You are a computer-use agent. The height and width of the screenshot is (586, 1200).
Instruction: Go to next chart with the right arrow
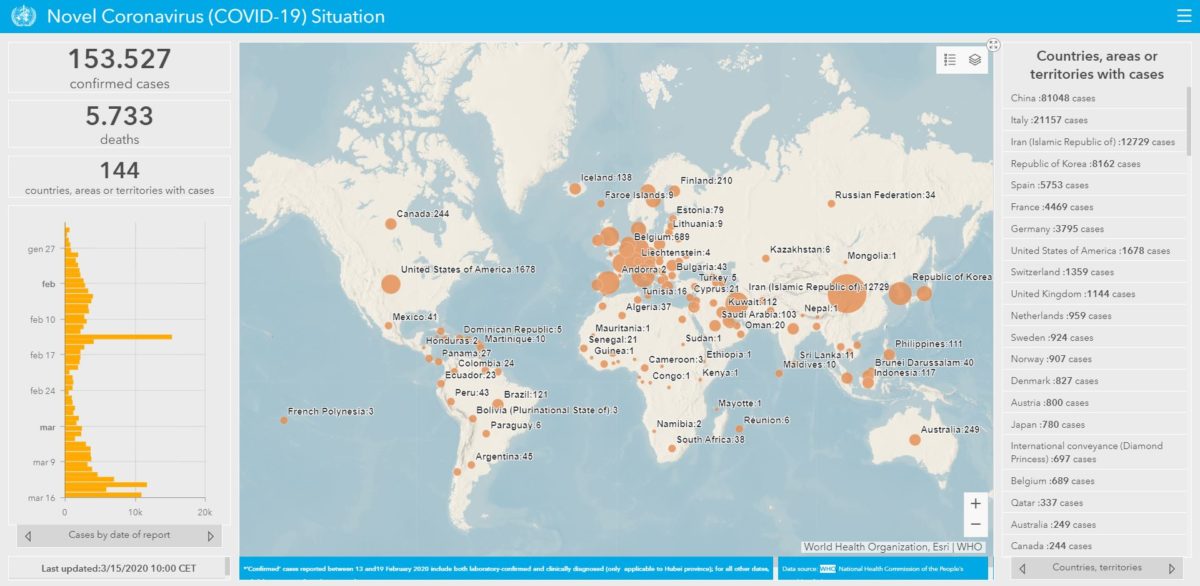click(x=210, y=536)
